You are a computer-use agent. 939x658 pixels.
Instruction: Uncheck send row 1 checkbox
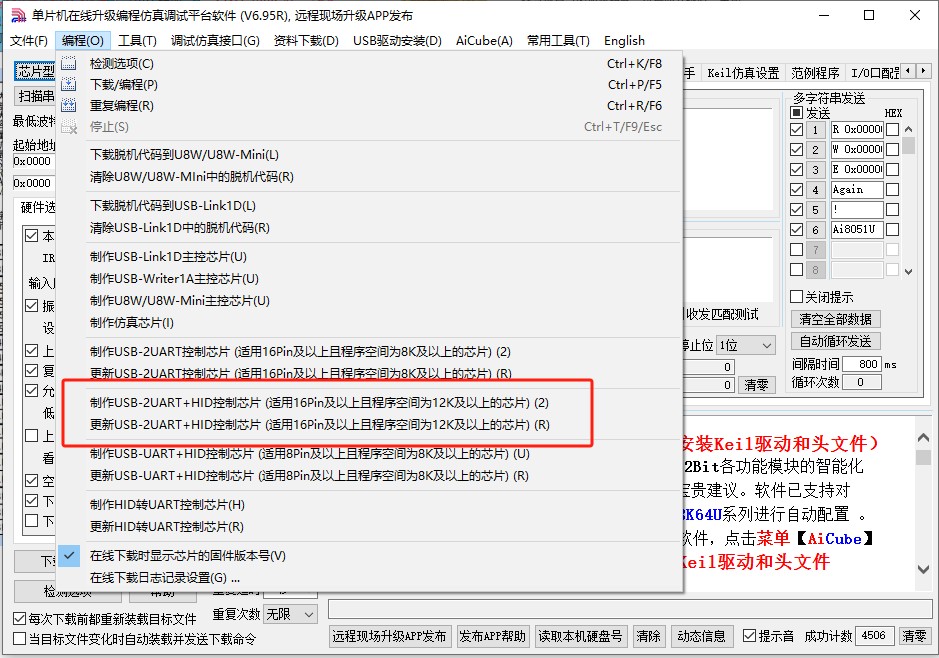(796, 129)
